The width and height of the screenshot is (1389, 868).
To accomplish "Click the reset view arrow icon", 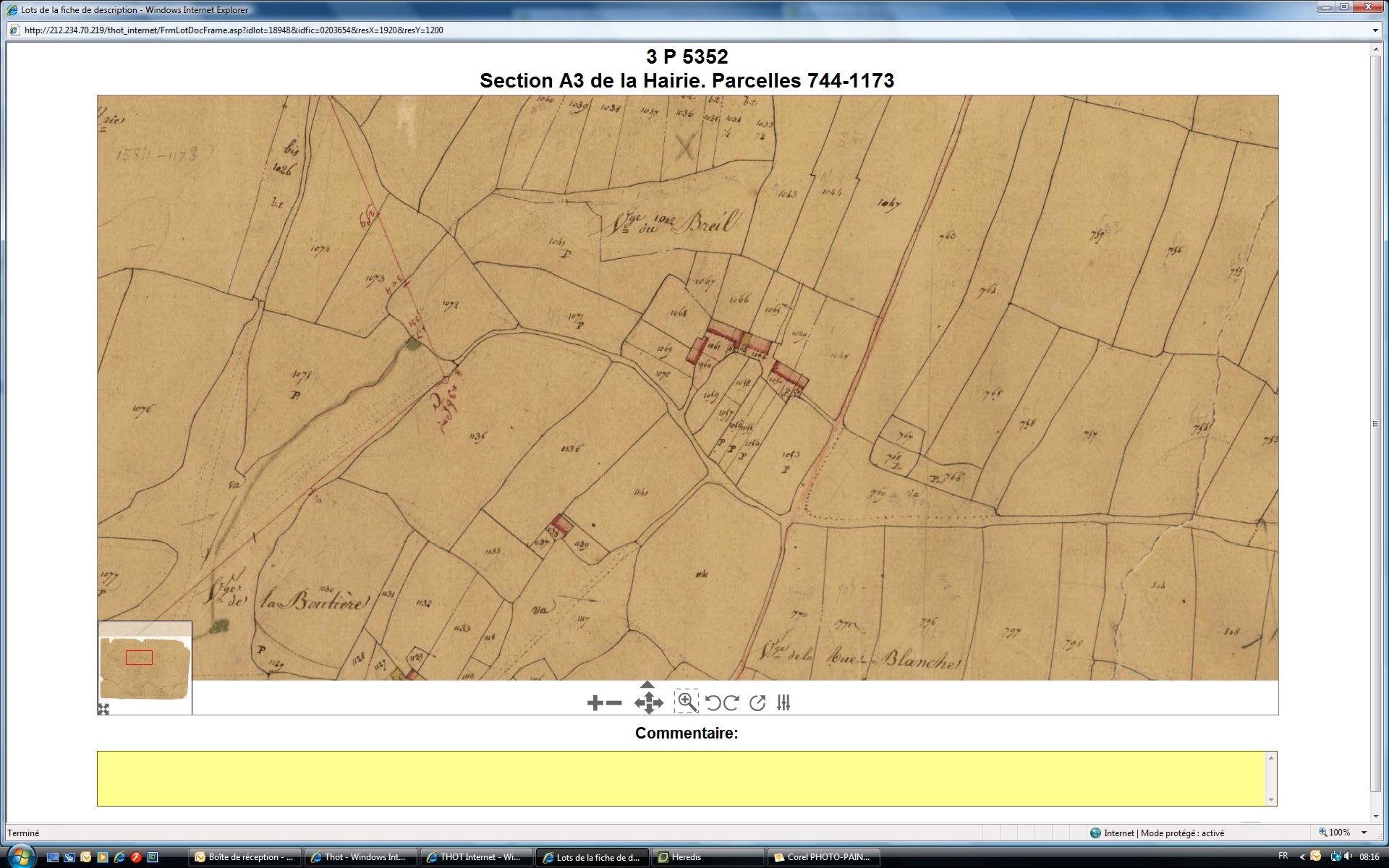I will [x=757, y=703].
